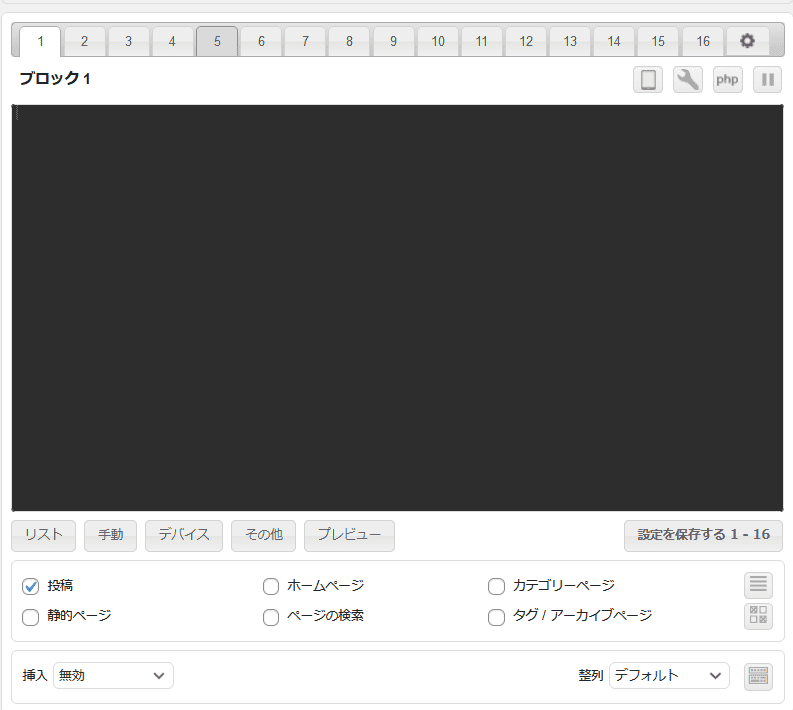Image resolution: width=793 pixels, height=710 pixels.
Task: Switch to block tab 12
Action: tap(525, 41)
